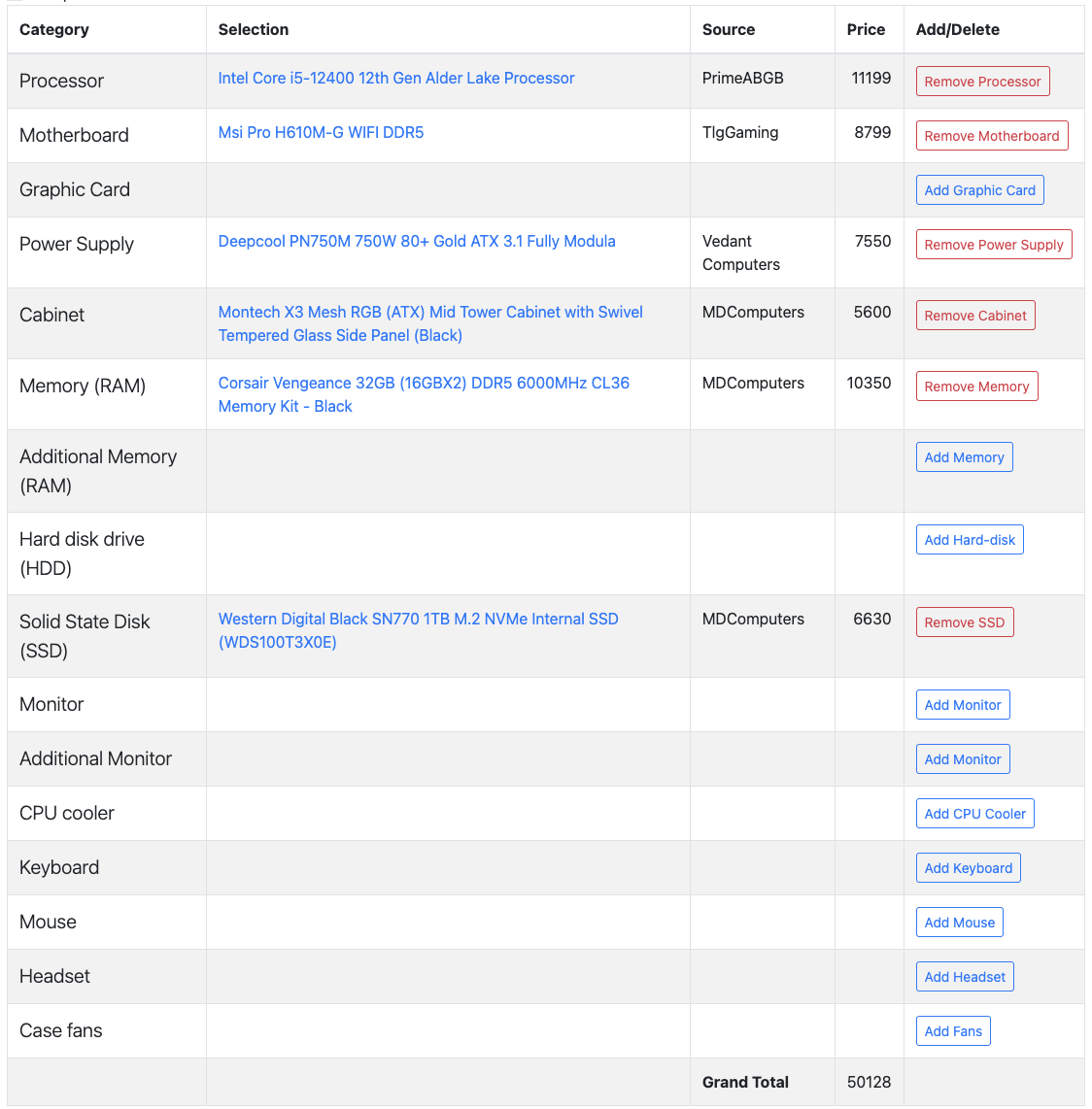This screenshot has height=1109, width=1092.
Task: Click Remove Motherboard button
Action: tap(992, 136)
